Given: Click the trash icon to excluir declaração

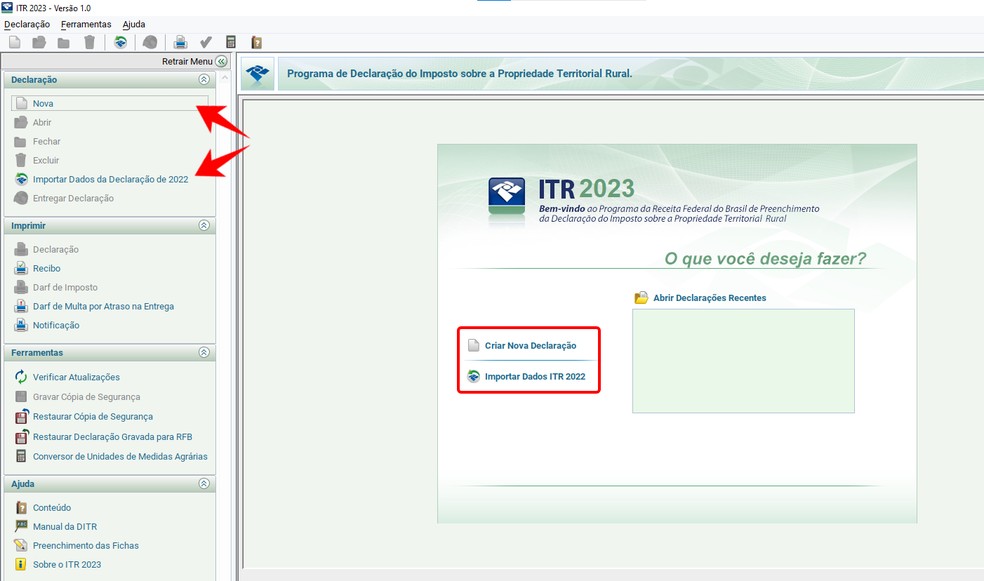Looking at the screenshot, I should [88, 42].
